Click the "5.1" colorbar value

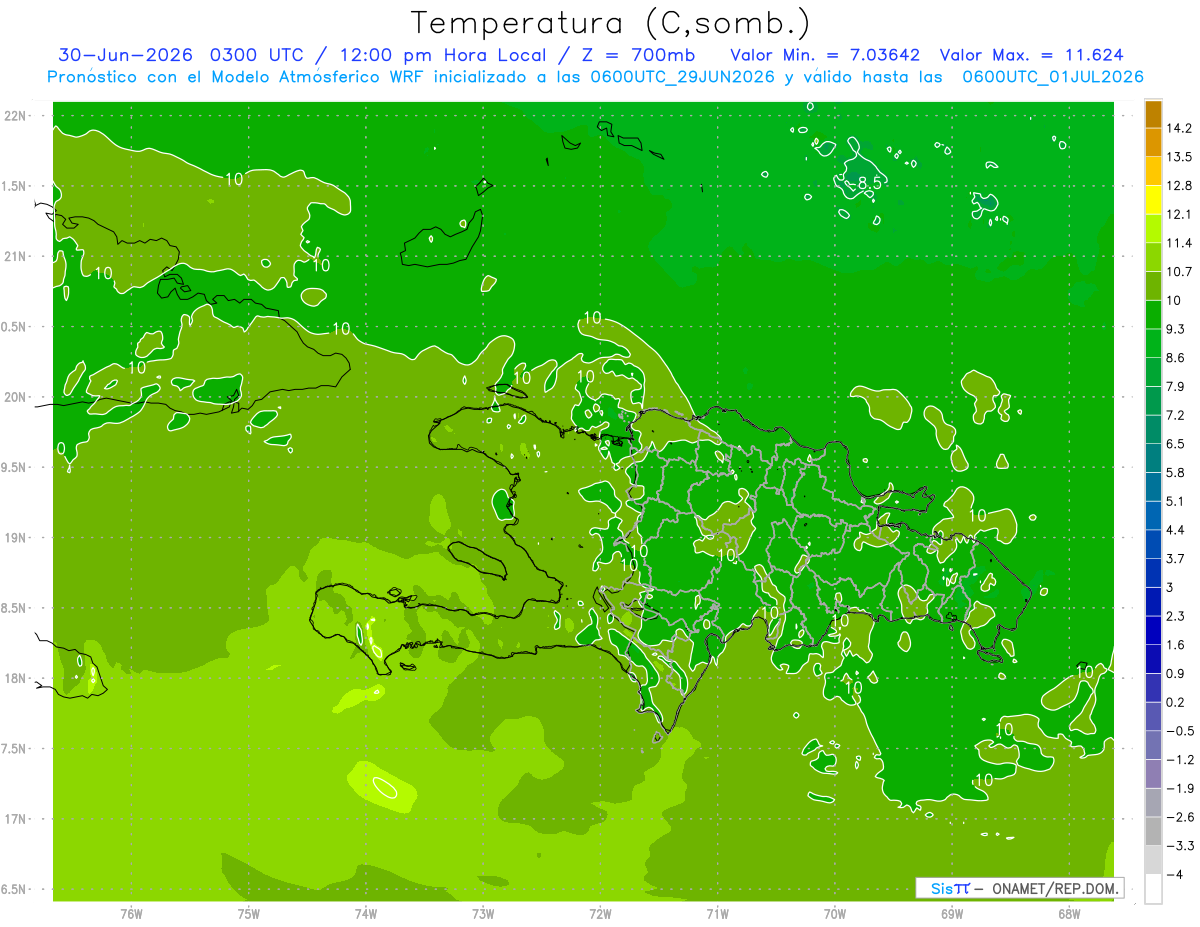point(1174,501)
